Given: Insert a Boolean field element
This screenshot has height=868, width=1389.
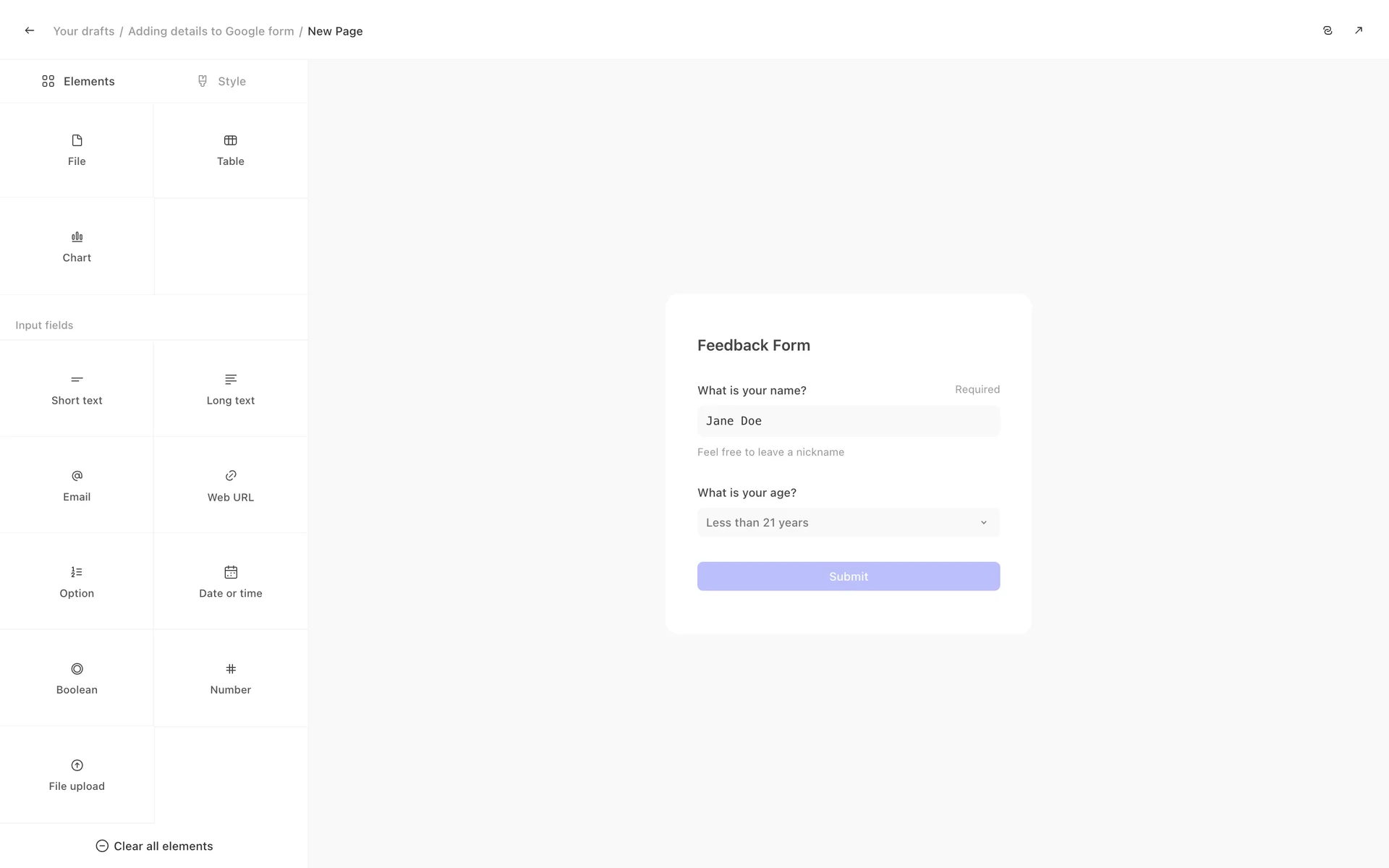Looking at the screenshot, I should tap(77, 678).
